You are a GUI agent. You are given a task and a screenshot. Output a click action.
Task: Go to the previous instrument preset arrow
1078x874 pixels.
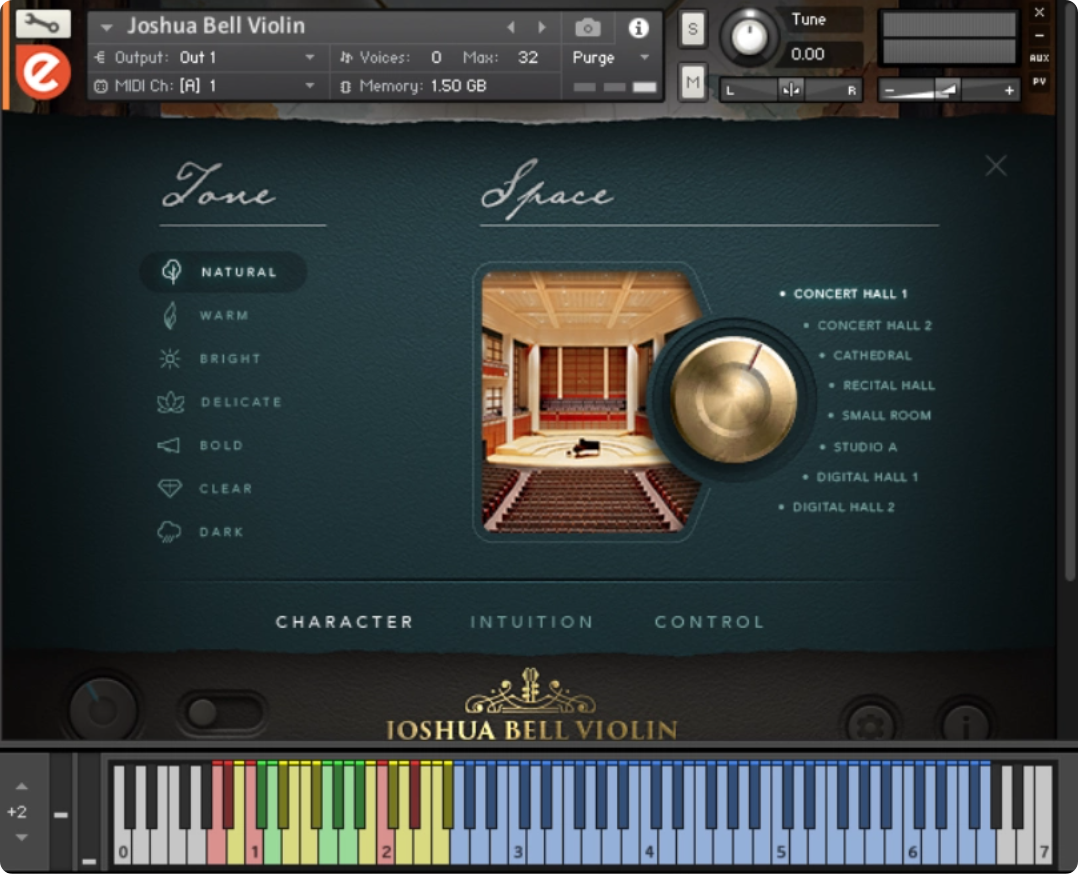[511, 28]
